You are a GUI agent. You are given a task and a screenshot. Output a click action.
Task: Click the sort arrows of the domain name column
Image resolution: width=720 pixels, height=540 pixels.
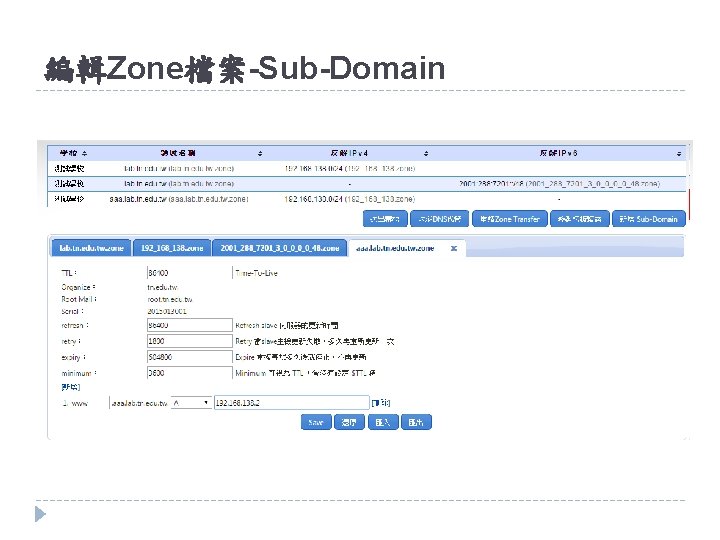260,153
